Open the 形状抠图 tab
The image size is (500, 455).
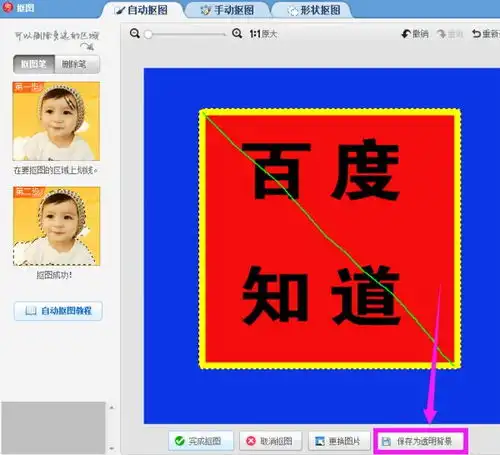click(x=313, y=10)
